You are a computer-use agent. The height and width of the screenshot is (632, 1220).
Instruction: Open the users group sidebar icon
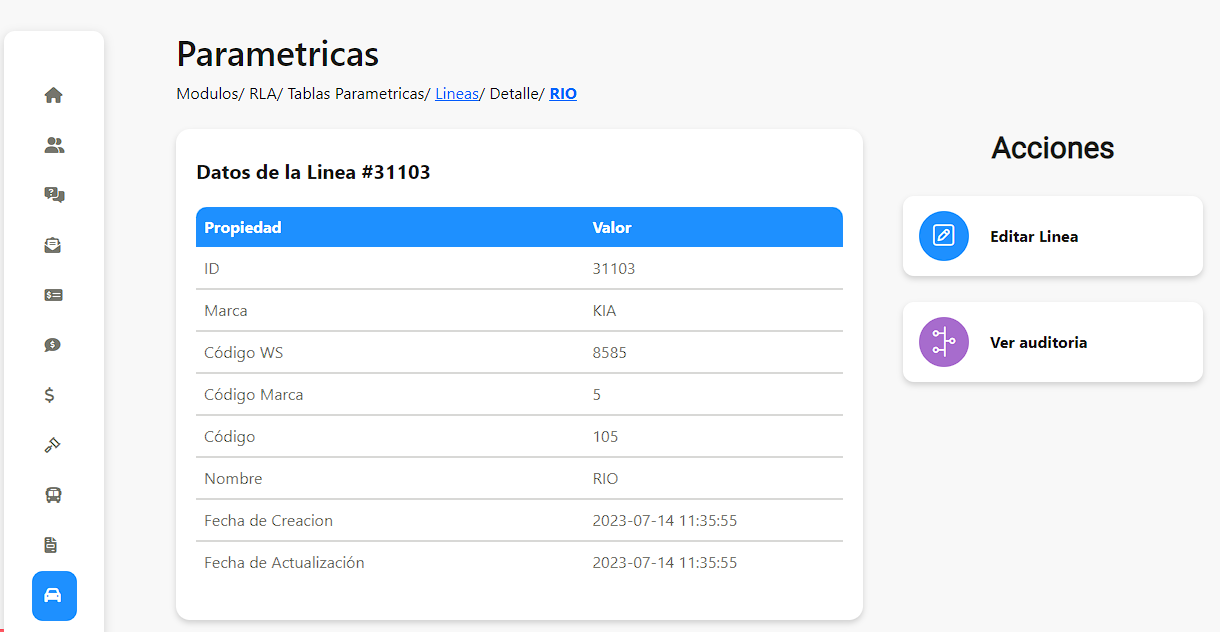click(54, 145)
